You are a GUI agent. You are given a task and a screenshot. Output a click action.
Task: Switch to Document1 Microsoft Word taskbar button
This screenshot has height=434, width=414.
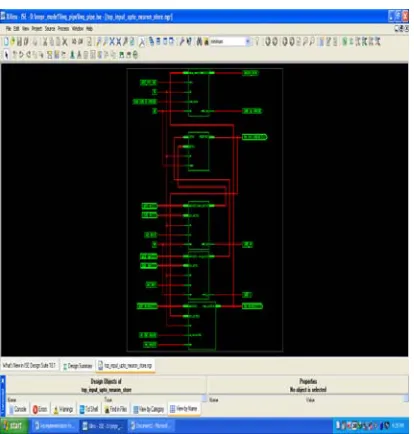coord(151,426)
